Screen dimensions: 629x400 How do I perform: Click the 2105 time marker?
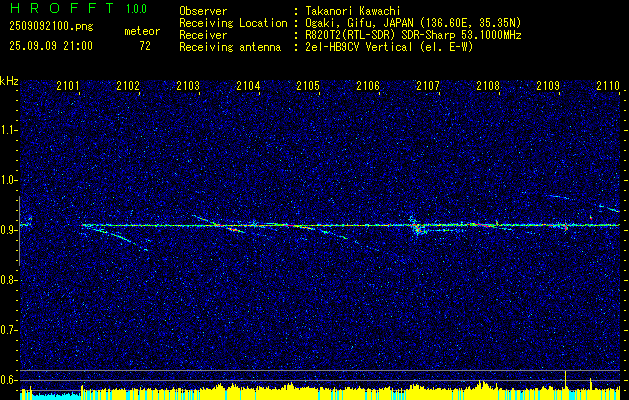(x=308, y=85)
